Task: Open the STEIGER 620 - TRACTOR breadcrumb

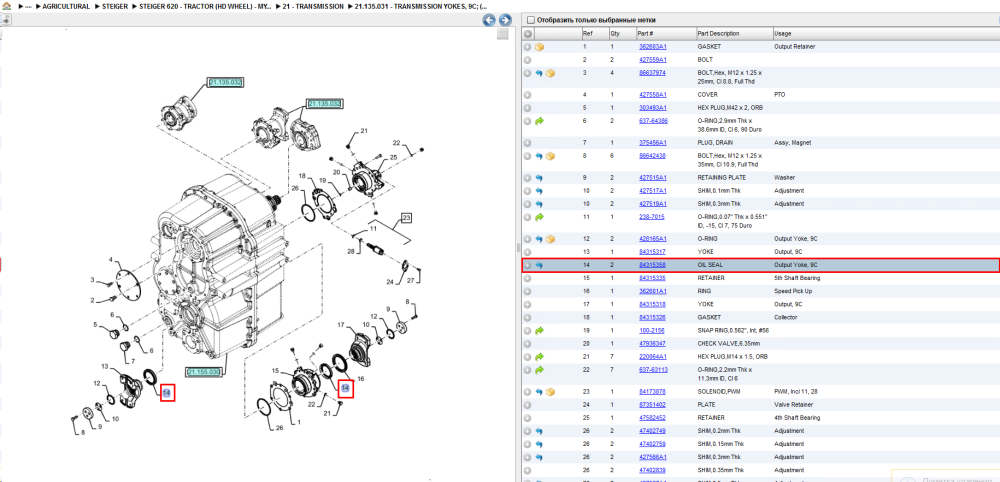Action: 205,6
